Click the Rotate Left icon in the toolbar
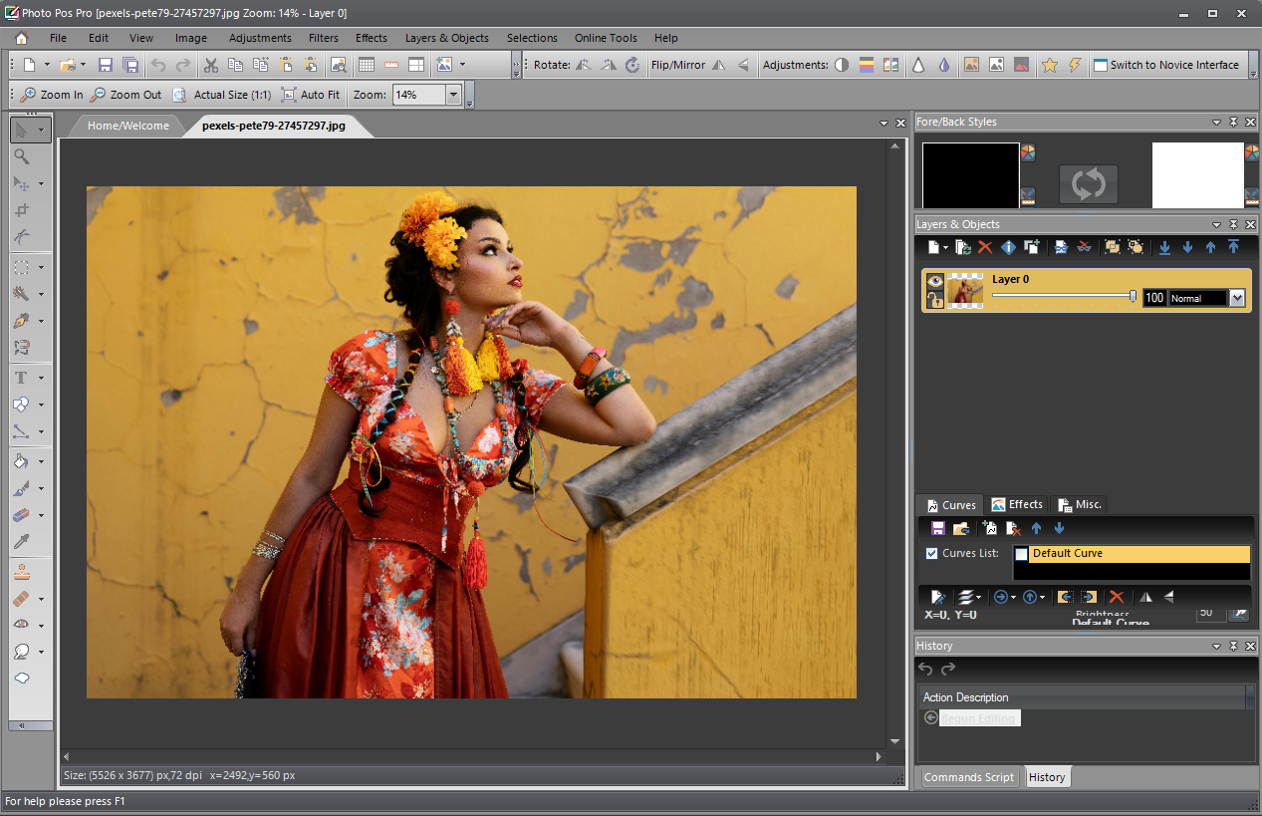Image resolution: width=1262 pixels, height=816 pixels. tap(585, 64)
